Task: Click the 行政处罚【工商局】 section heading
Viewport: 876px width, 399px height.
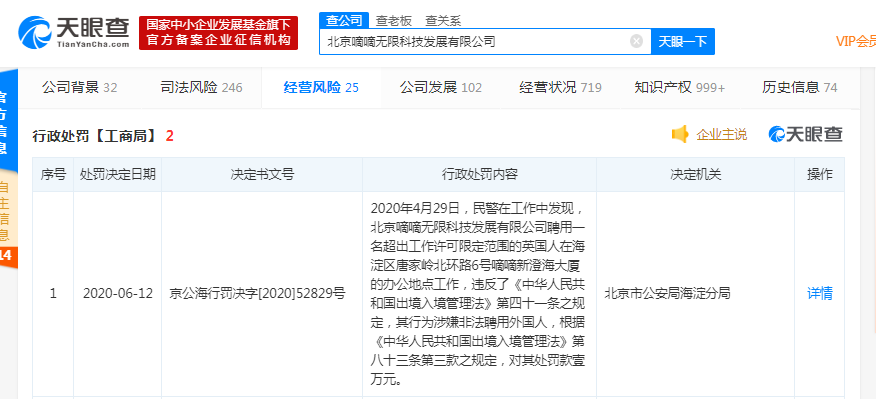Action: (x=96, y=135)
